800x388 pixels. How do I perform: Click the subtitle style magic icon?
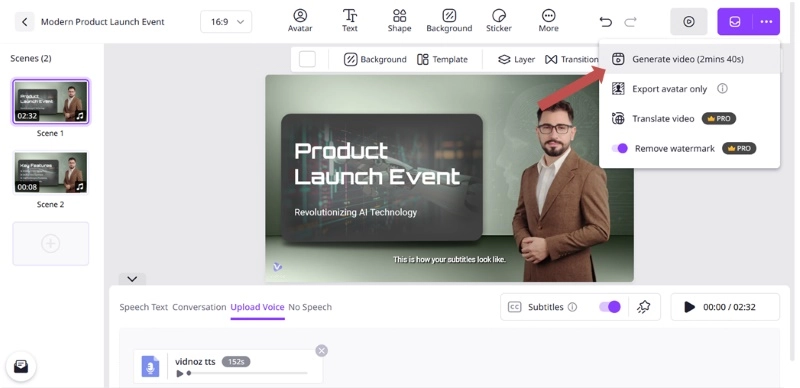[644, 307]
